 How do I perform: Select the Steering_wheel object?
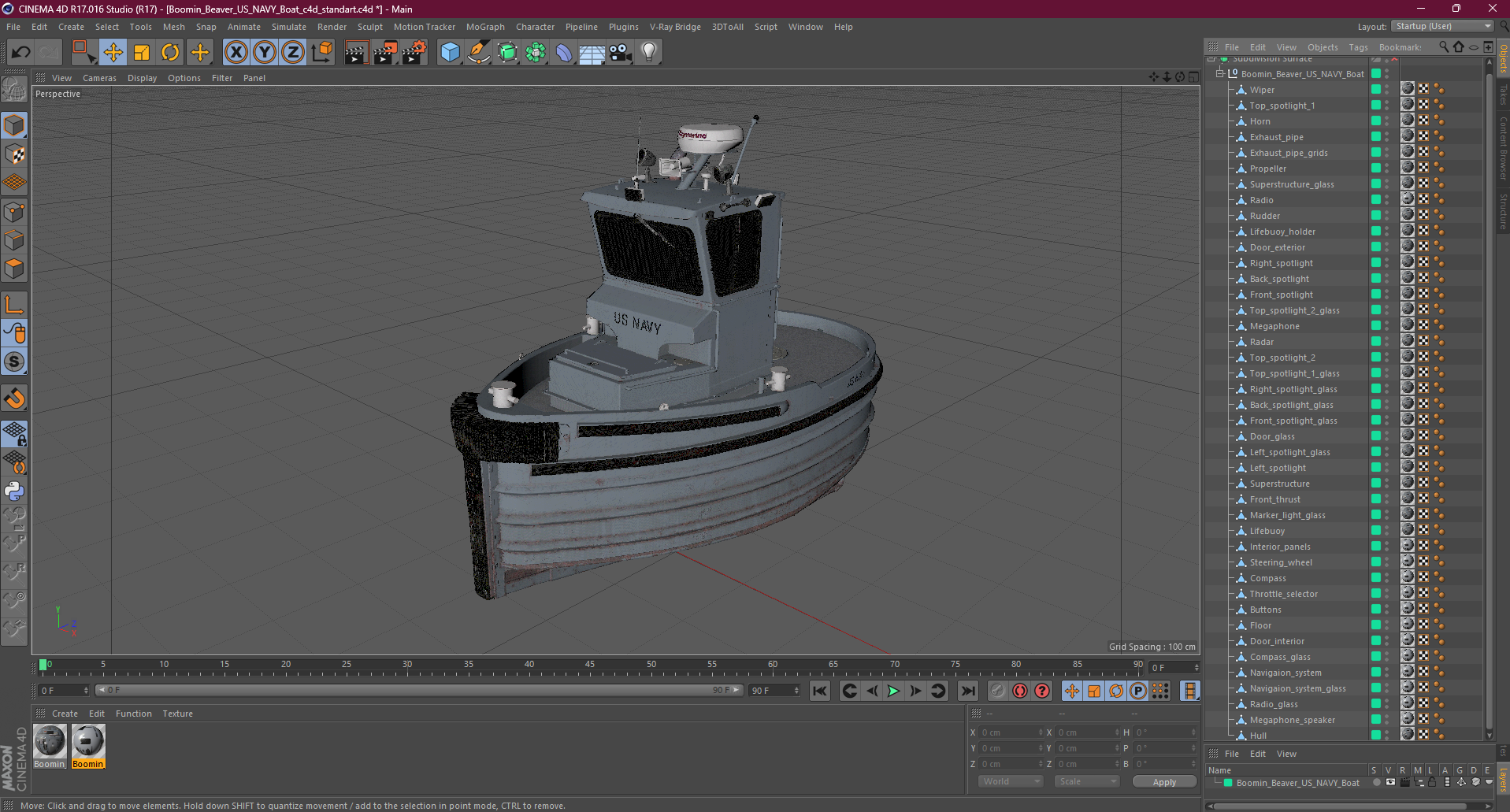tap(1281, 562)
